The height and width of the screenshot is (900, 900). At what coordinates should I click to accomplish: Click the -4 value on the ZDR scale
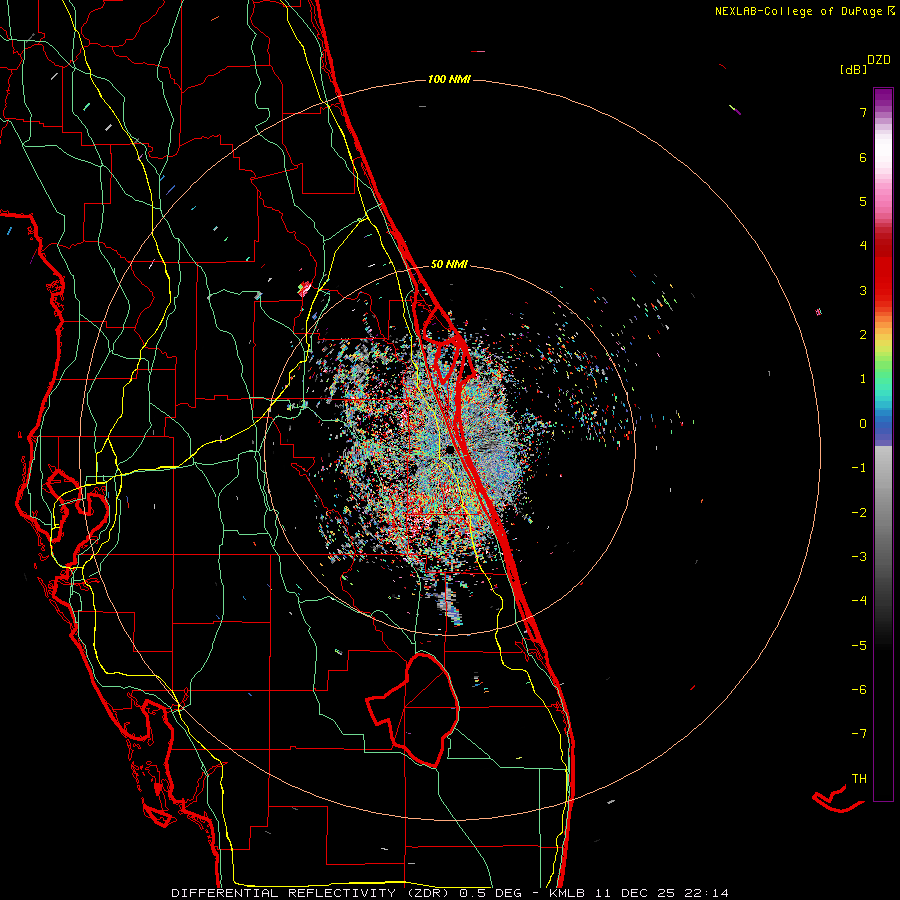859,601
